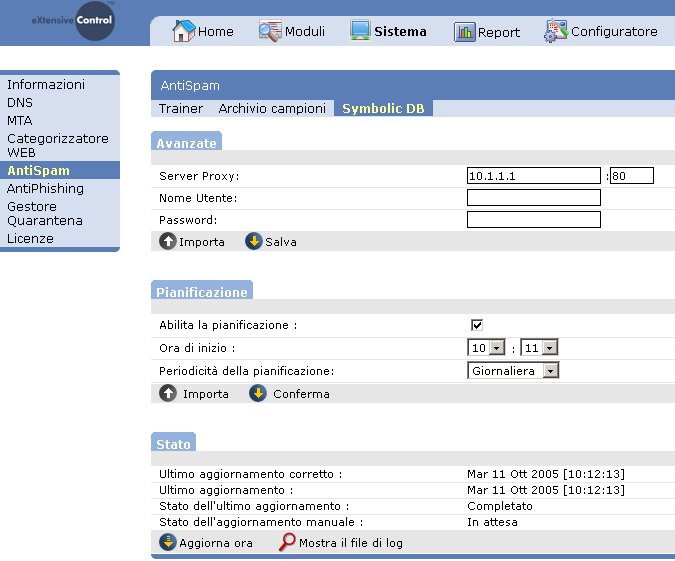
Task: Expand the start minute dropdown
Action: (x=539, y=348)
